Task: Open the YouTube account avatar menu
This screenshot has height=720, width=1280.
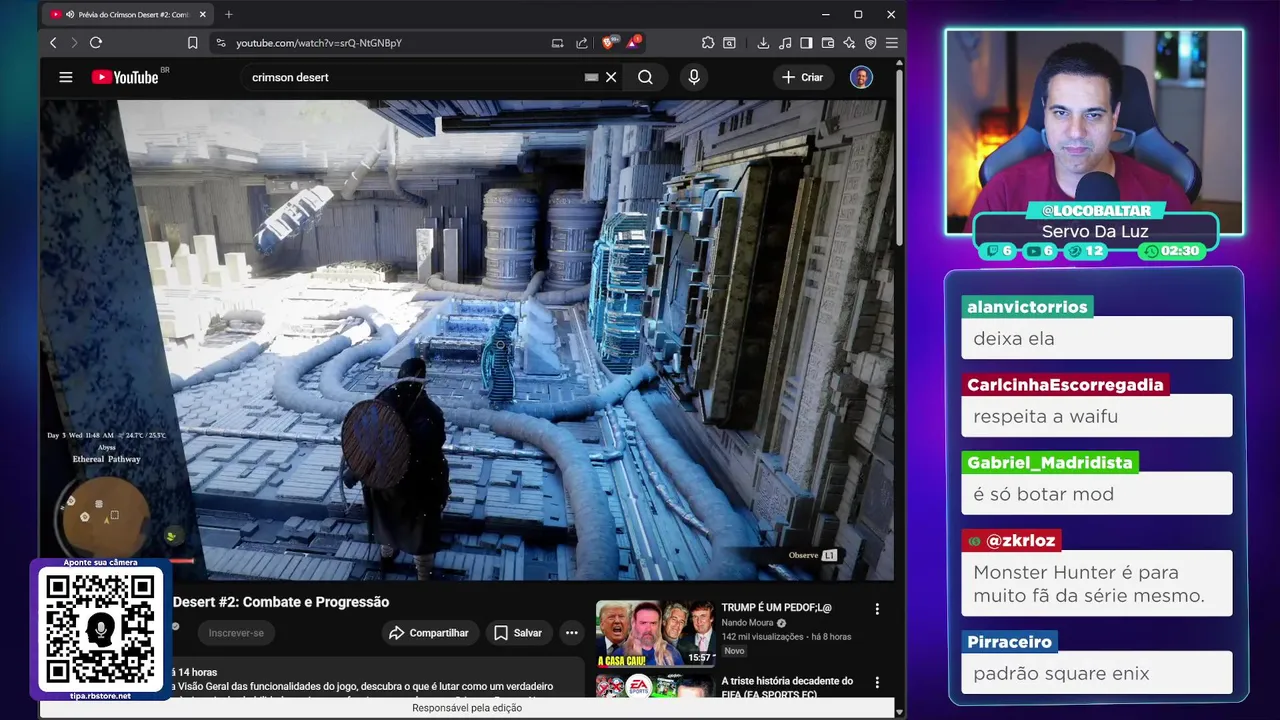Action: tap(861, 77)
